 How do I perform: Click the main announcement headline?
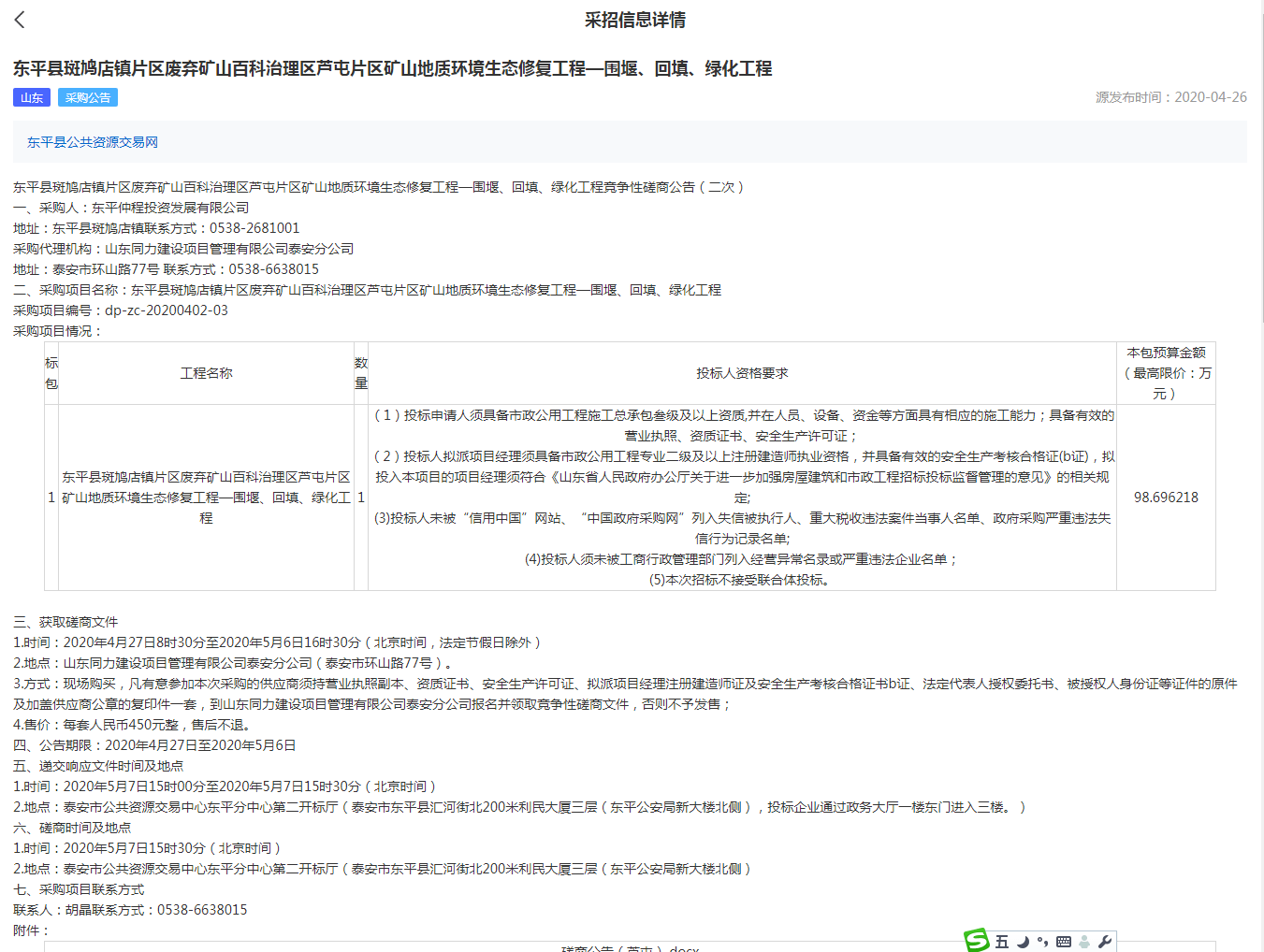tap(392, 68)
